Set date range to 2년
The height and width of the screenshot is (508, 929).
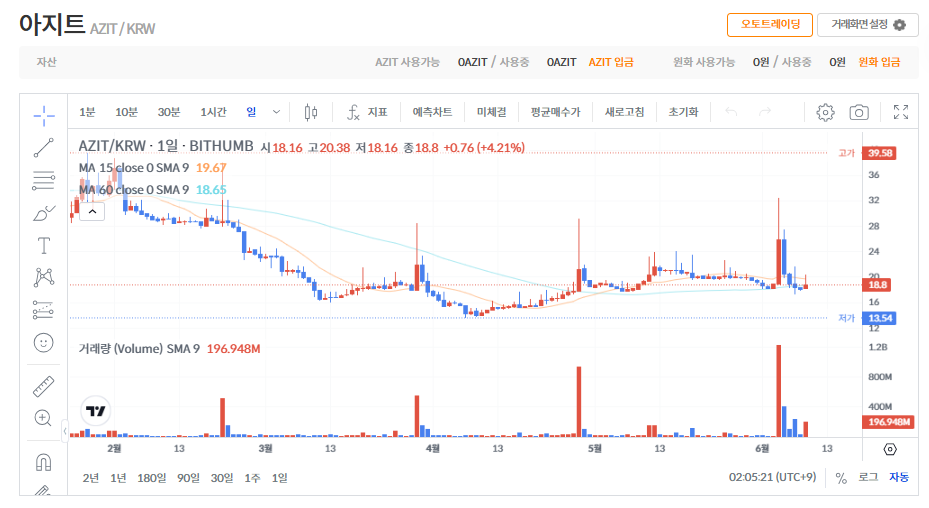(91, 478)
